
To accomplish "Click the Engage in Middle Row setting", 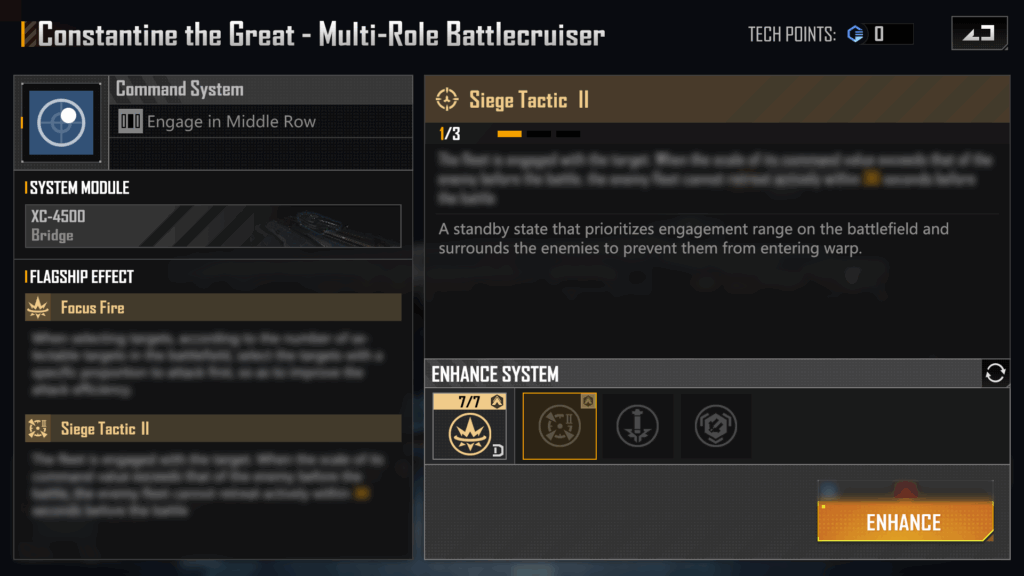I will 261,121.
